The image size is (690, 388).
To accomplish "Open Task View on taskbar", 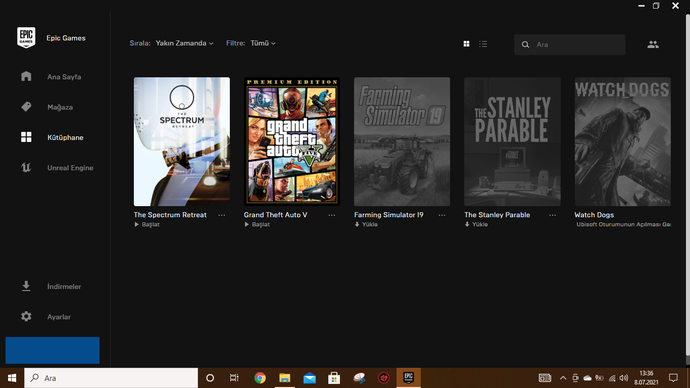I will pyautogui.click(x=234, y=378).
